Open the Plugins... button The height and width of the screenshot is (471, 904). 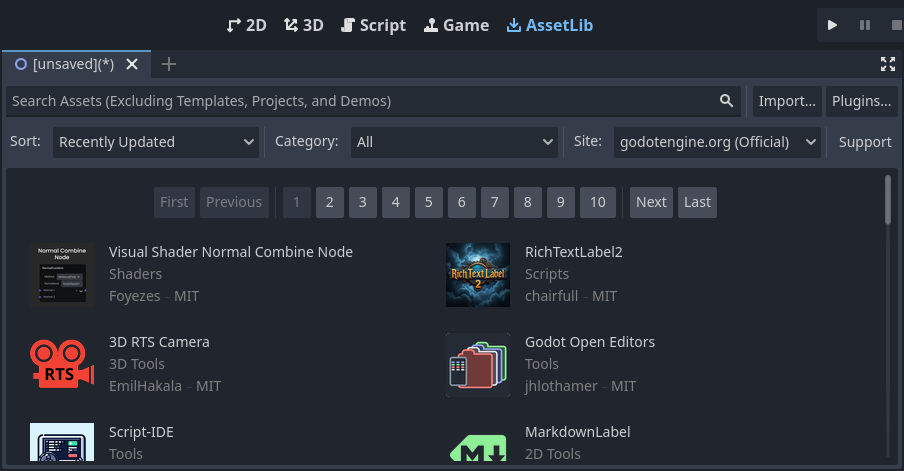(861, 101)
